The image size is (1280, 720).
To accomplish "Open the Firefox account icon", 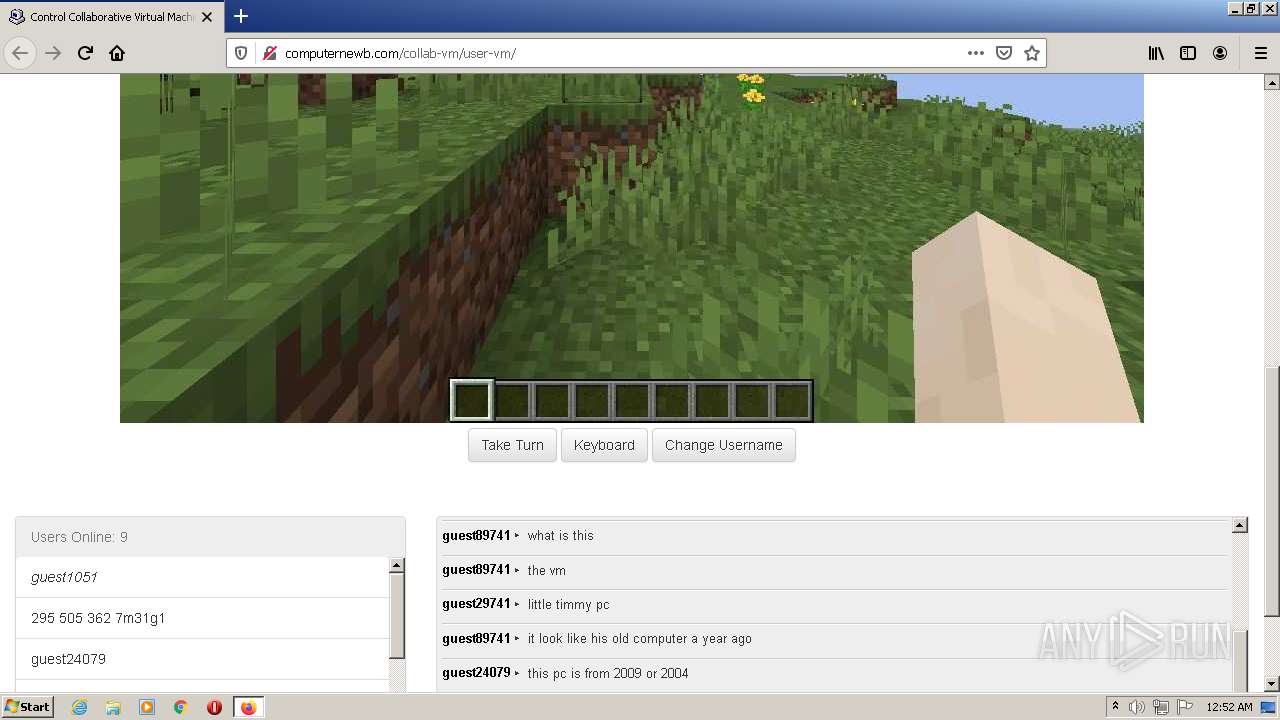I will (1220, 53).
